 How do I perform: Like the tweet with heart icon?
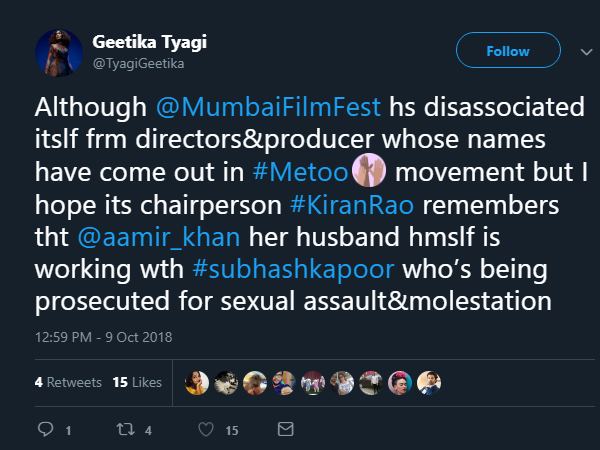click(x=206, y=431)
